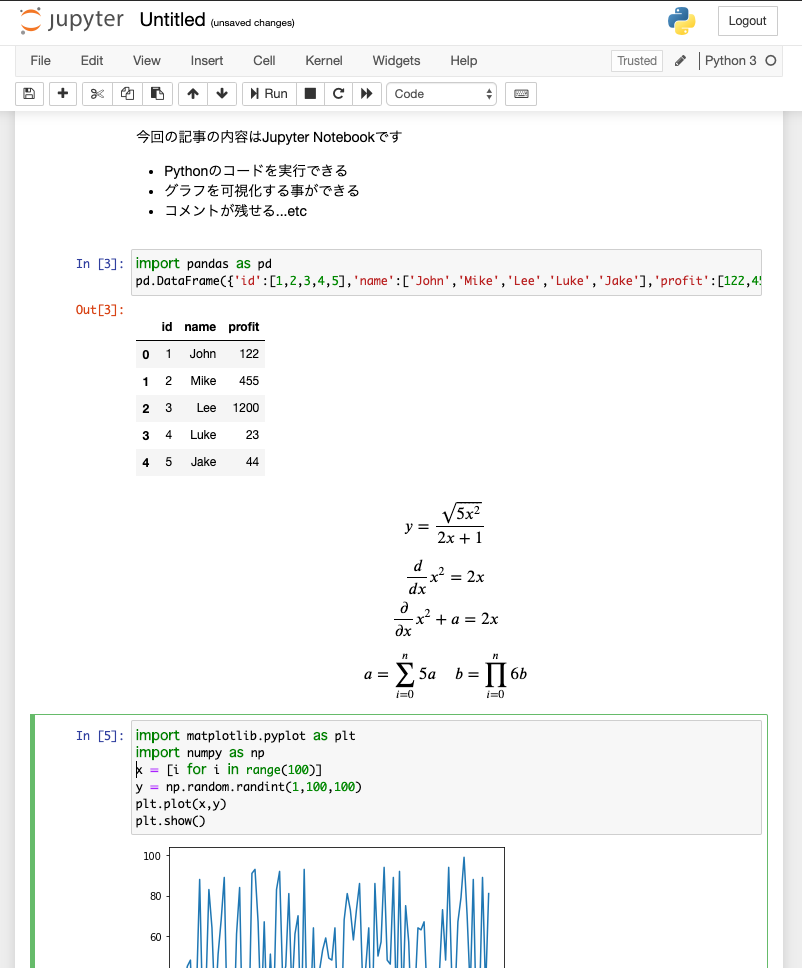Open the Cell menu
Image resolution: width=802 pixels, height=968 pixels.
[264, 61]
